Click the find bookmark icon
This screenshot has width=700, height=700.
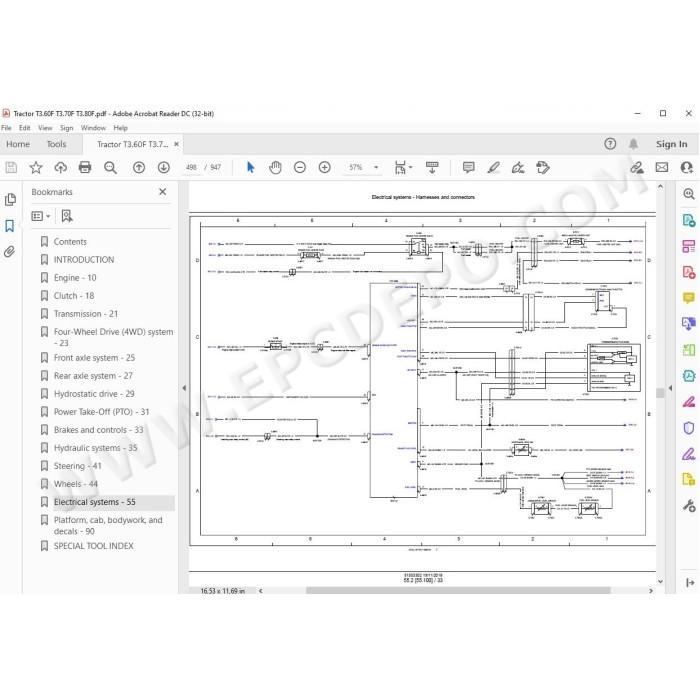[x=67, y=216]
